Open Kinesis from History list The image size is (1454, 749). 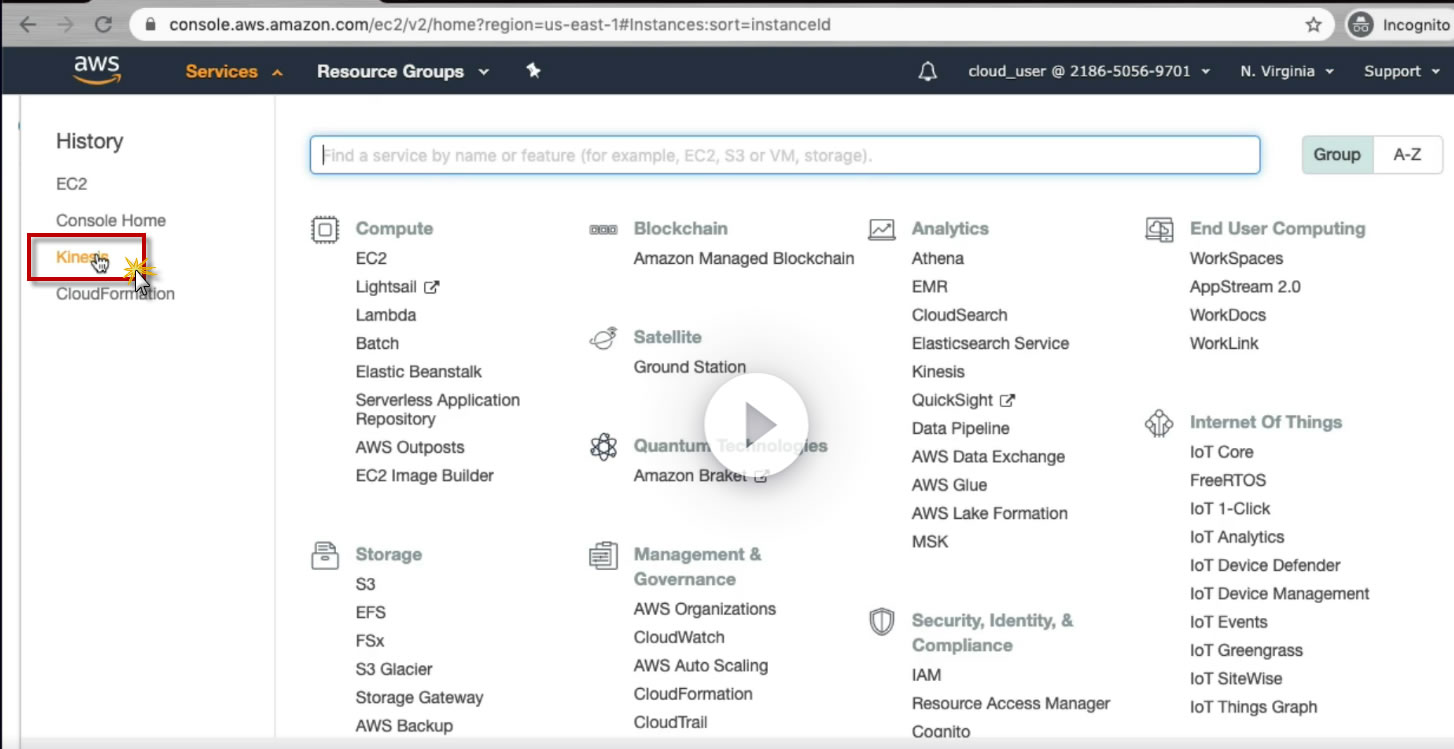pos(80,258)
